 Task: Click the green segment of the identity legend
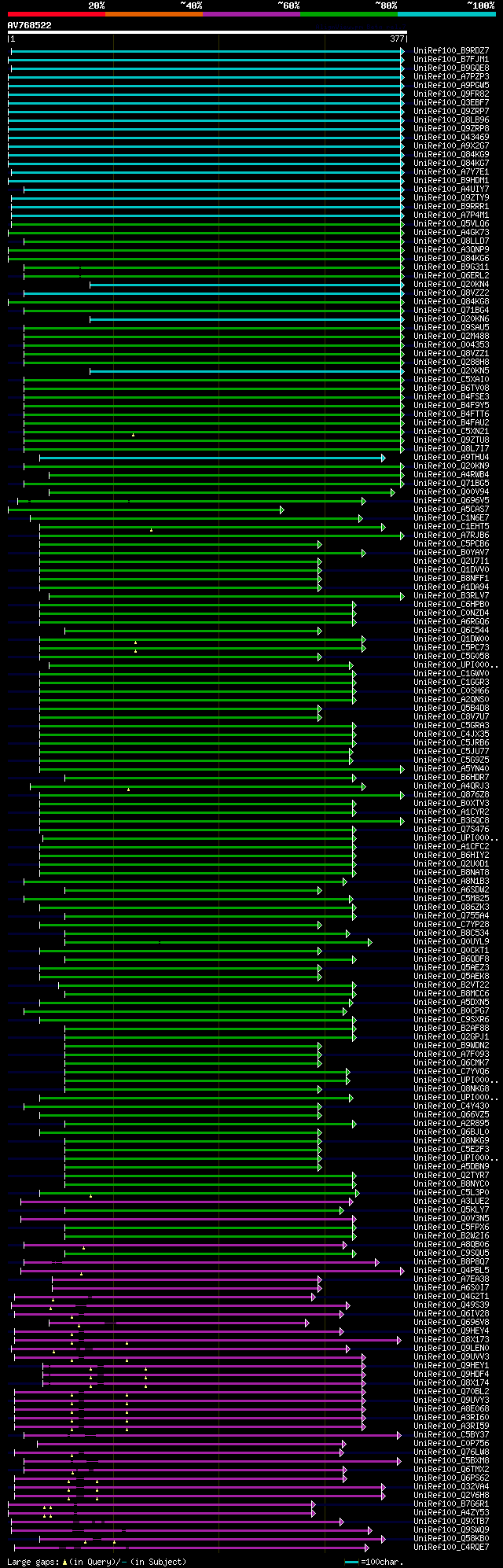(x=349, y=13)
